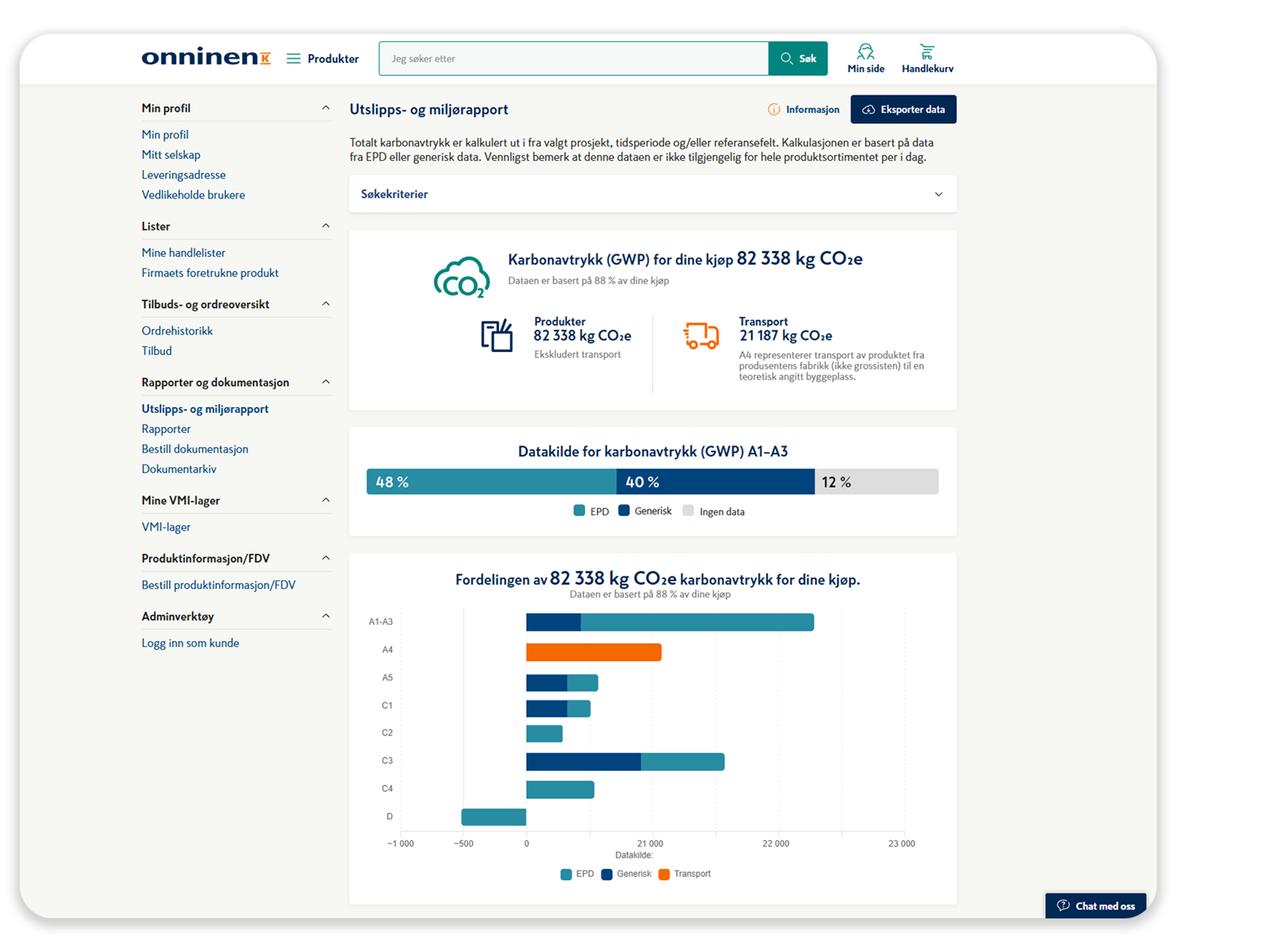Click the cloud icon in Eksporter data
The width and height of the screenshot is (1270, 952).
click(x=869, y=110)
